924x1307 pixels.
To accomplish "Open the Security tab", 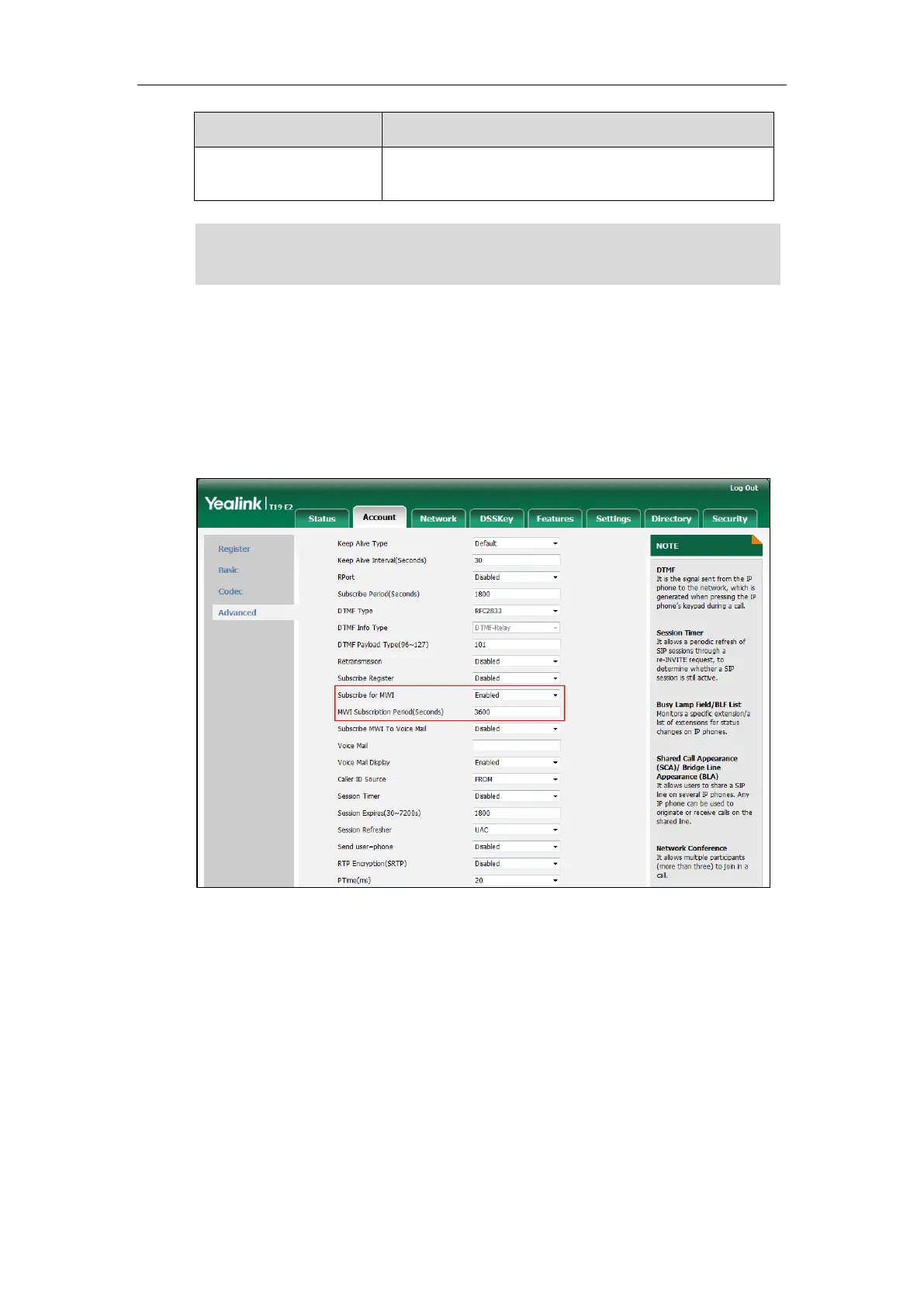I will (x=729, y=518).
